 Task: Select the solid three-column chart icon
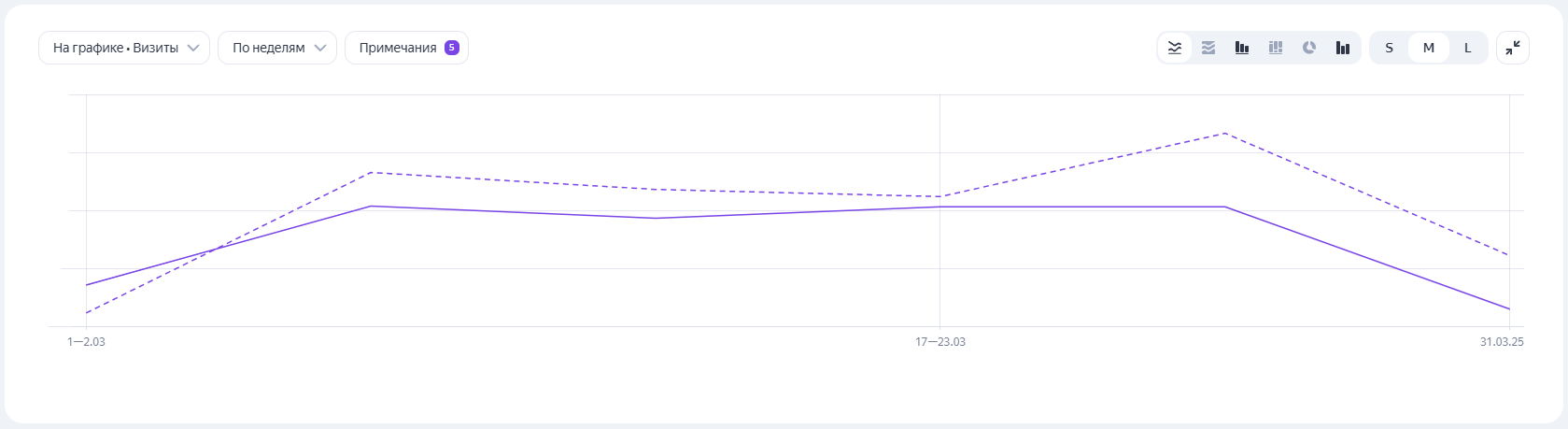(x=1343, y=48)
